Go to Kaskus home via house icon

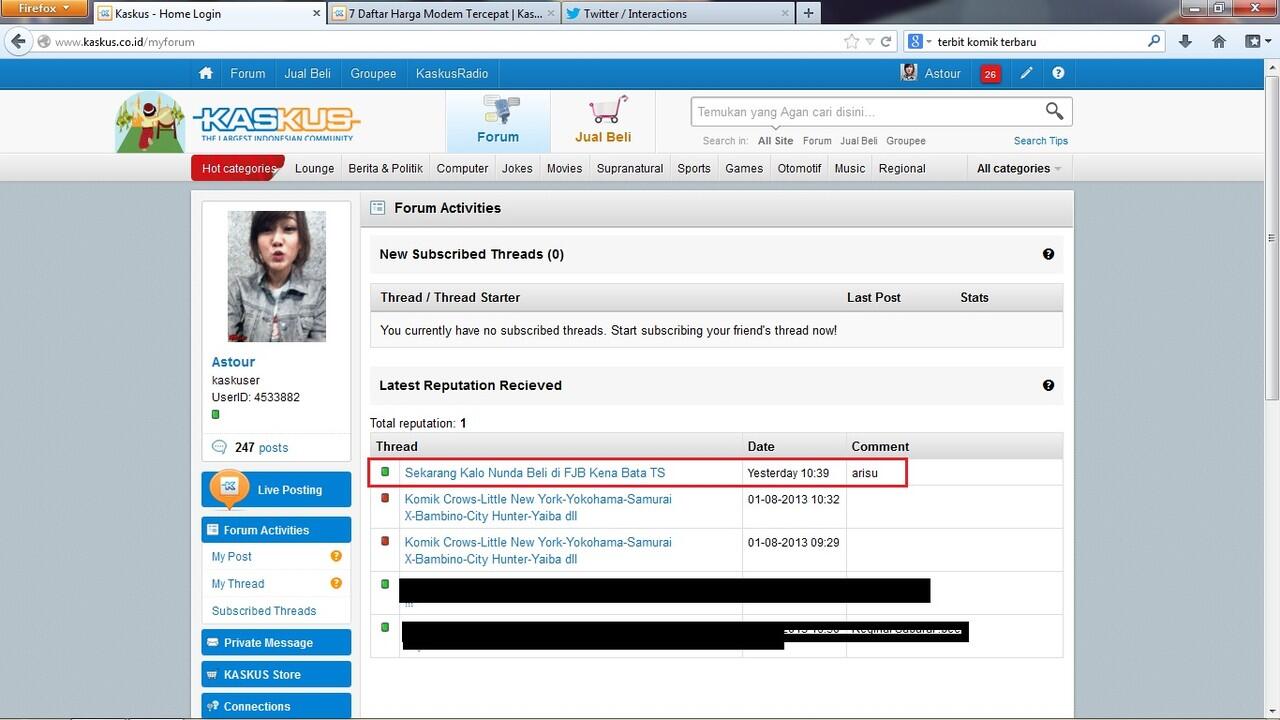point(206,73)
